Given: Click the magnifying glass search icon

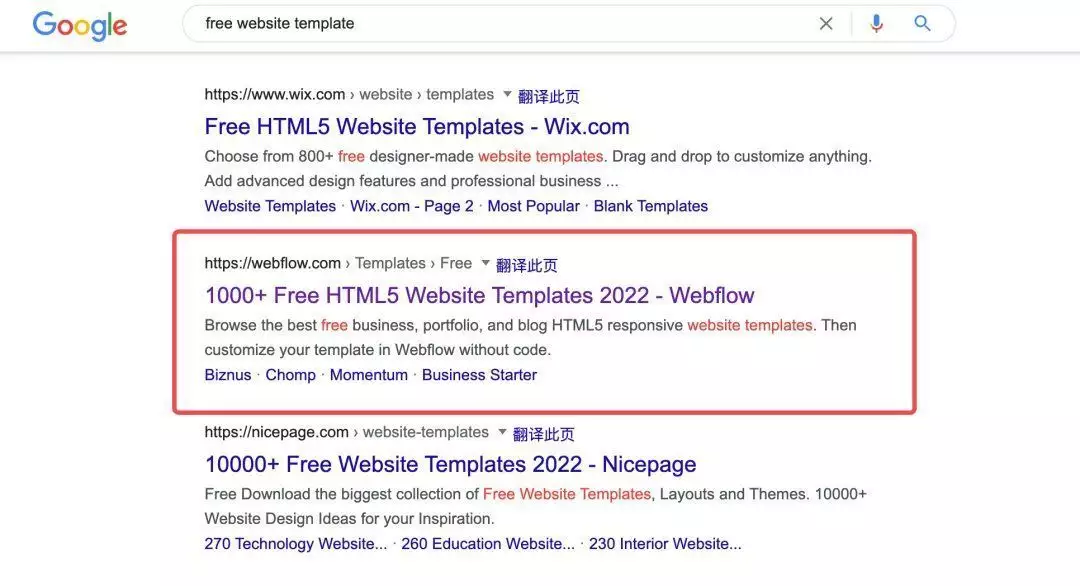Looking at the screenshot, I should [922, 24].
